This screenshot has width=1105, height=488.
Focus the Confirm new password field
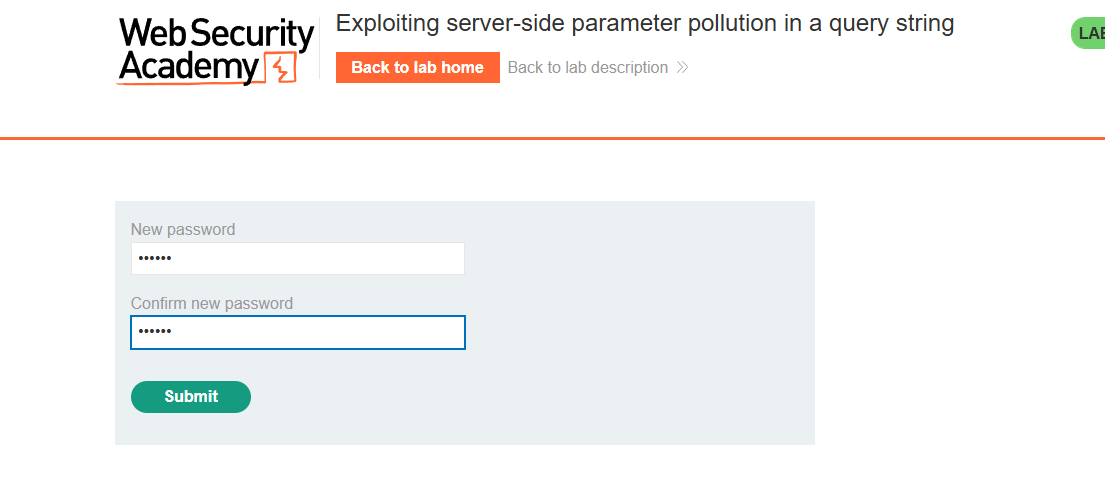point(297,333)
